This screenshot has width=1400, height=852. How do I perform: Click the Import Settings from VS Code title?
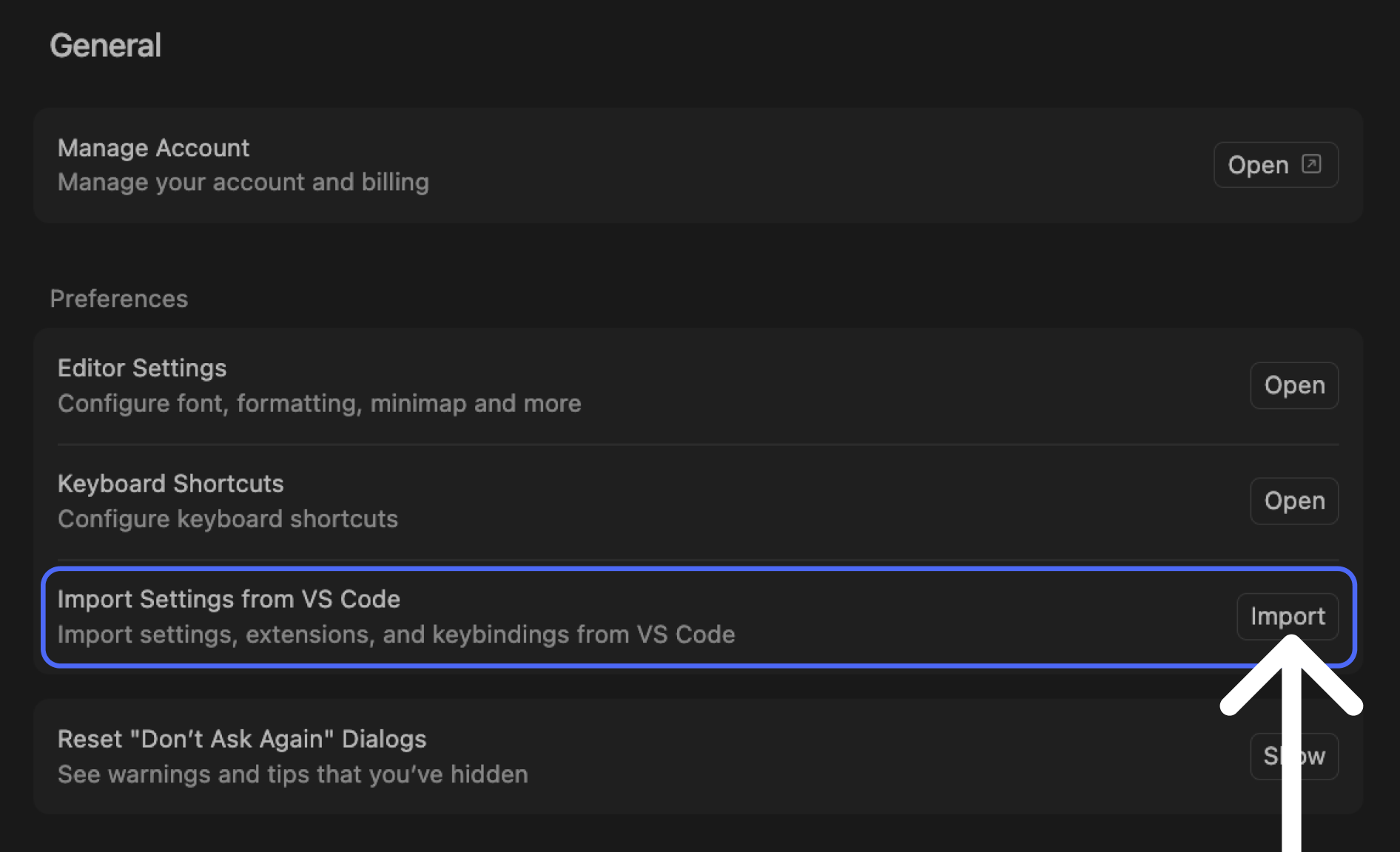(229, 599)
